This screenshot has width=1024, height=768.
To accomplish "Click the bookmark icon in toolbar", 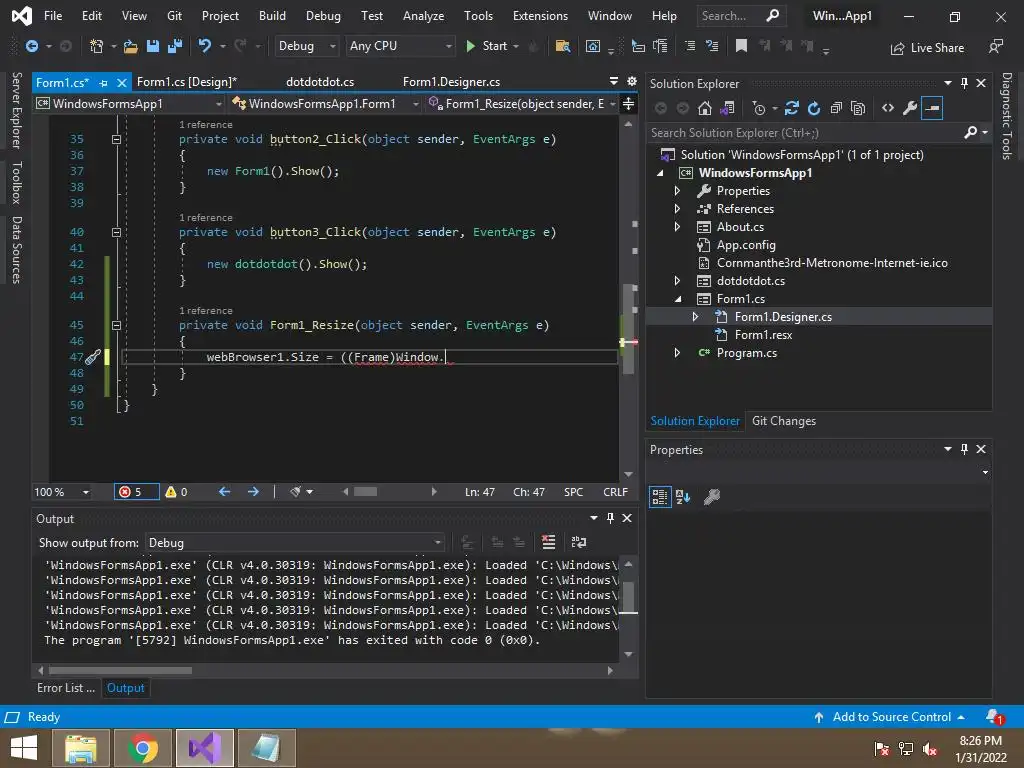I will [x=741, y=46].
